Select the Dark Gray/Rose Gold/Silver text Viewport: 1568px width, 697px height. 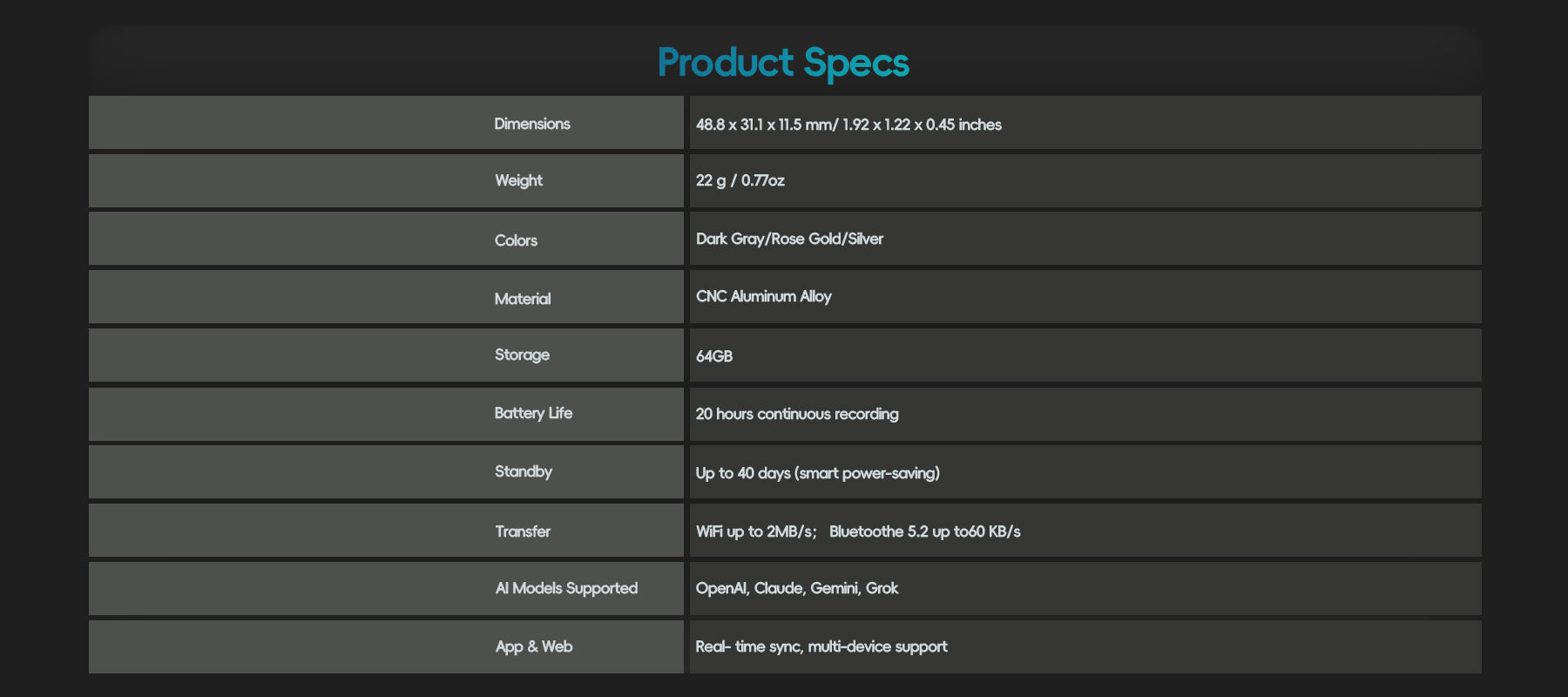789,239
